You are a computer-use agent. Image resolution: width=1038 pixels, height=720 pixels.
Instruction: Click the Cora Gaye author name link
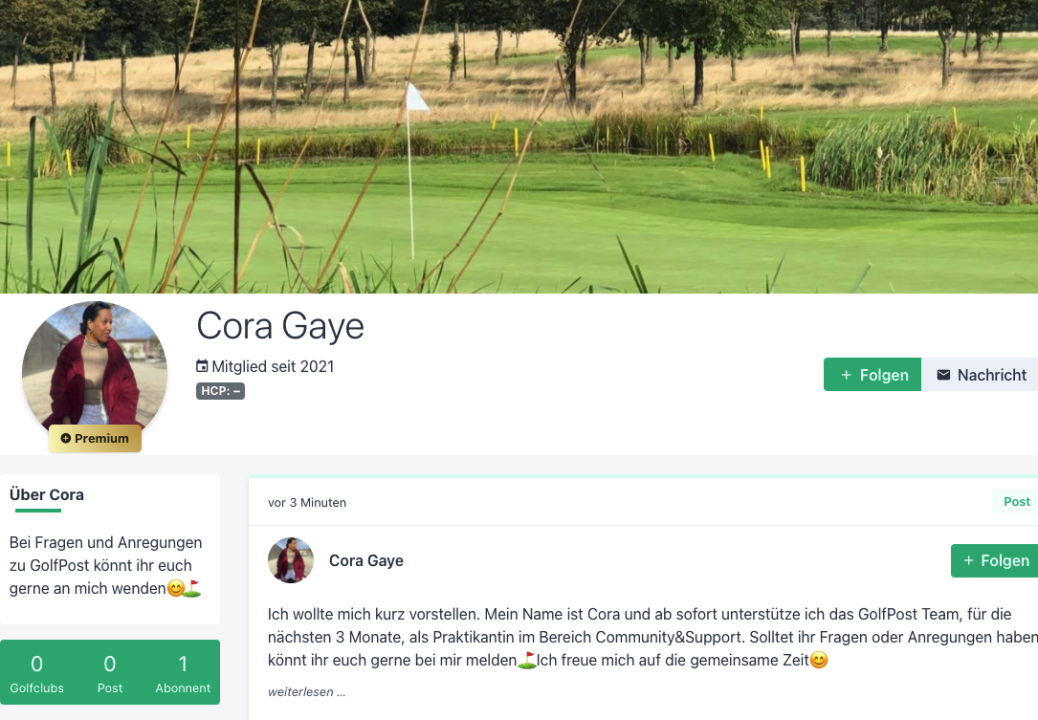(366, 561)
